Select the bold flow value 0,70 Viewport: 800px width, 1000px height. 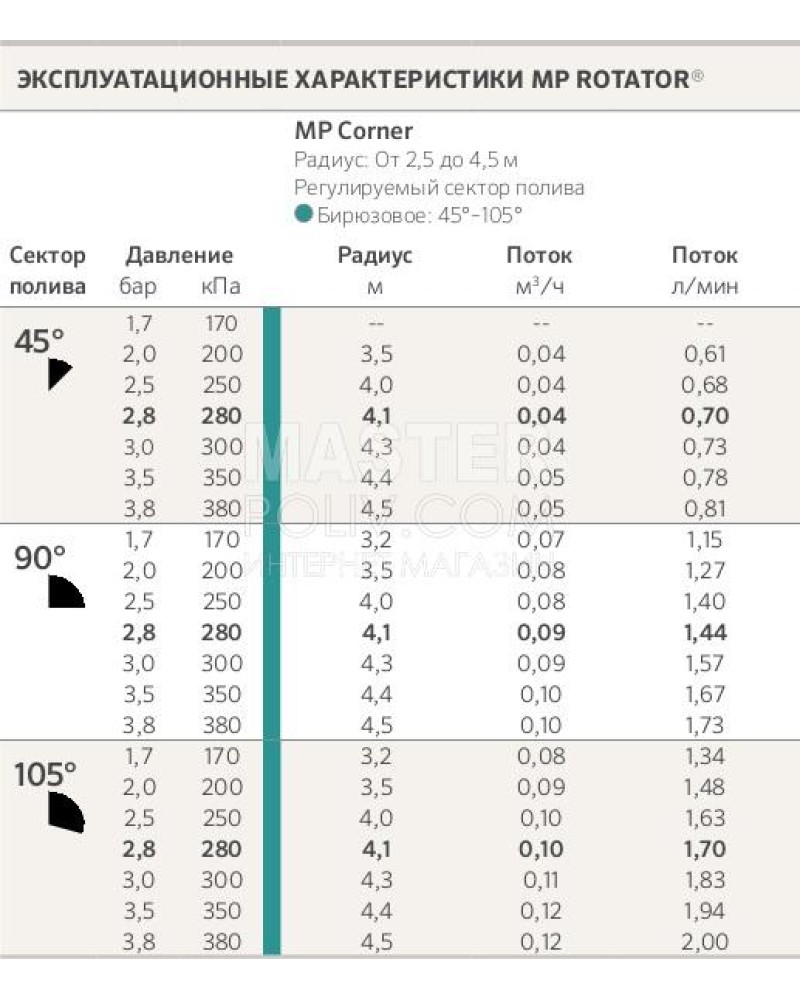[x=704, y=416]
